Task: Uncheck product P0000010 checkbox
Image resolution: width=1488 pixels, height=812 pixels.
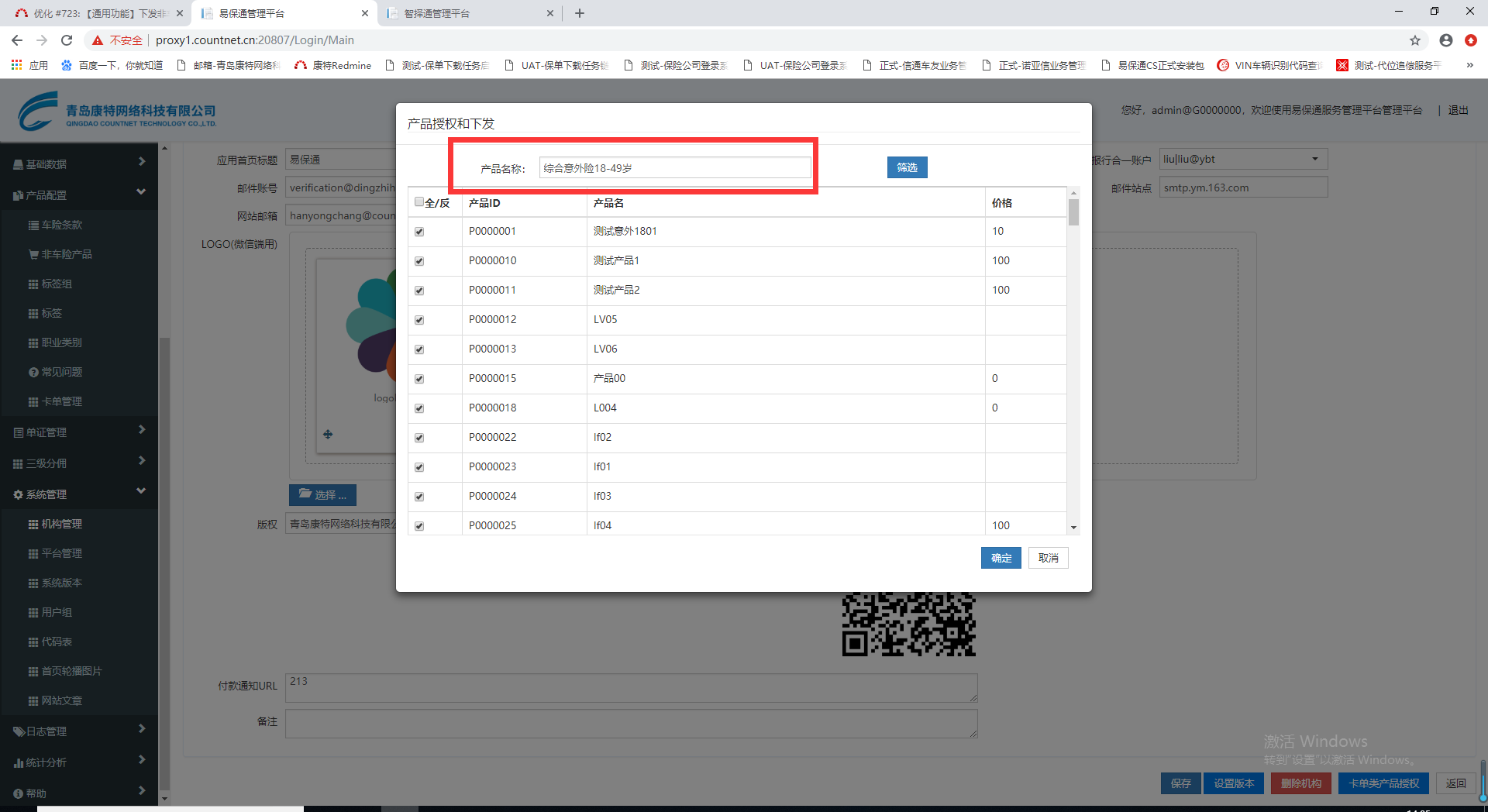Action: 419,261
